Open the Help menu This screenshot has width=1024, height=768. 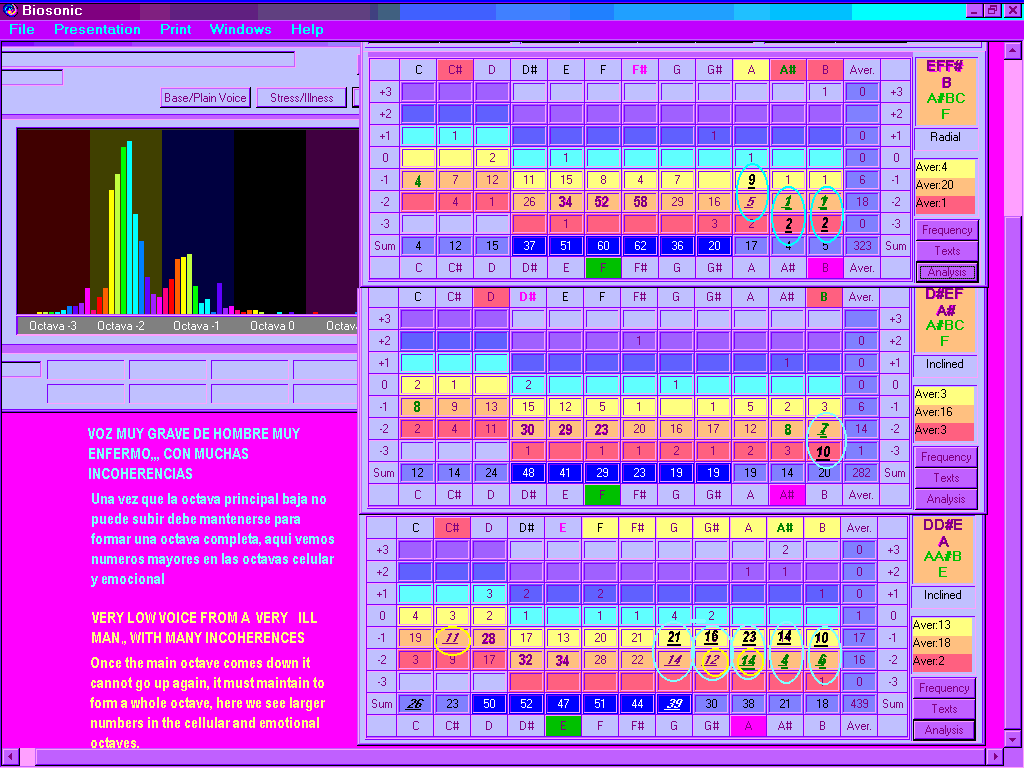pyautogui.click(x=307, y=29)
